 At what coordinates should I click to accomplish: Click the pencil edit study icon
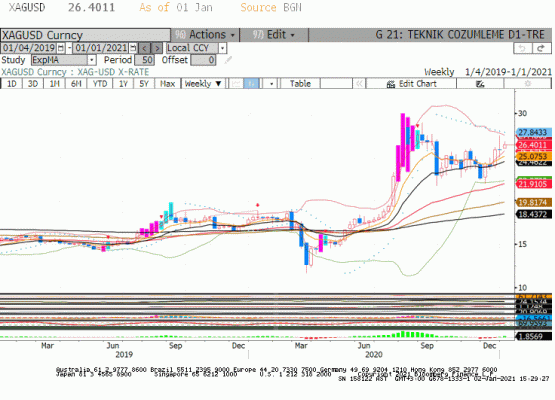(x=228, y=60)
